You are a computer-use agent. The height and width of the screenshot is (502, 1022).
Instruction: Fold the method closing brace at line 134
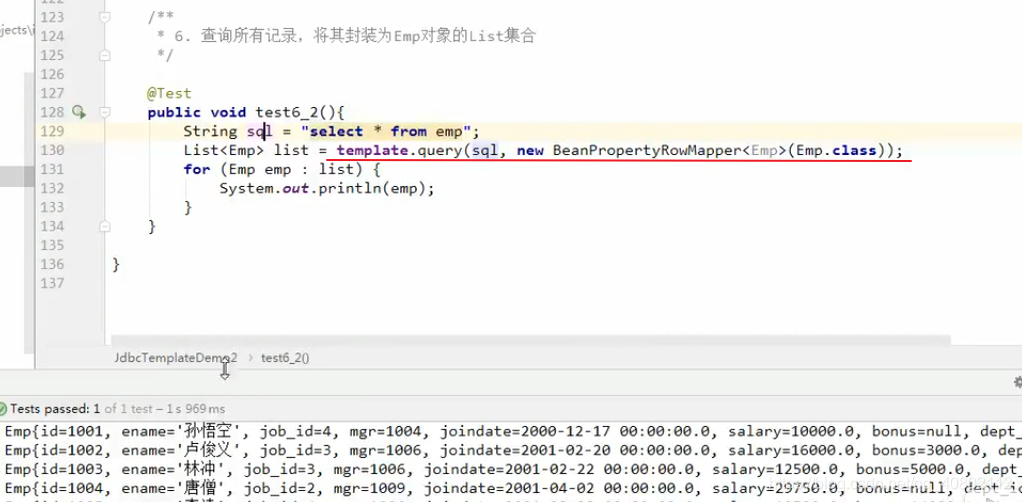(x=104, y=226)
